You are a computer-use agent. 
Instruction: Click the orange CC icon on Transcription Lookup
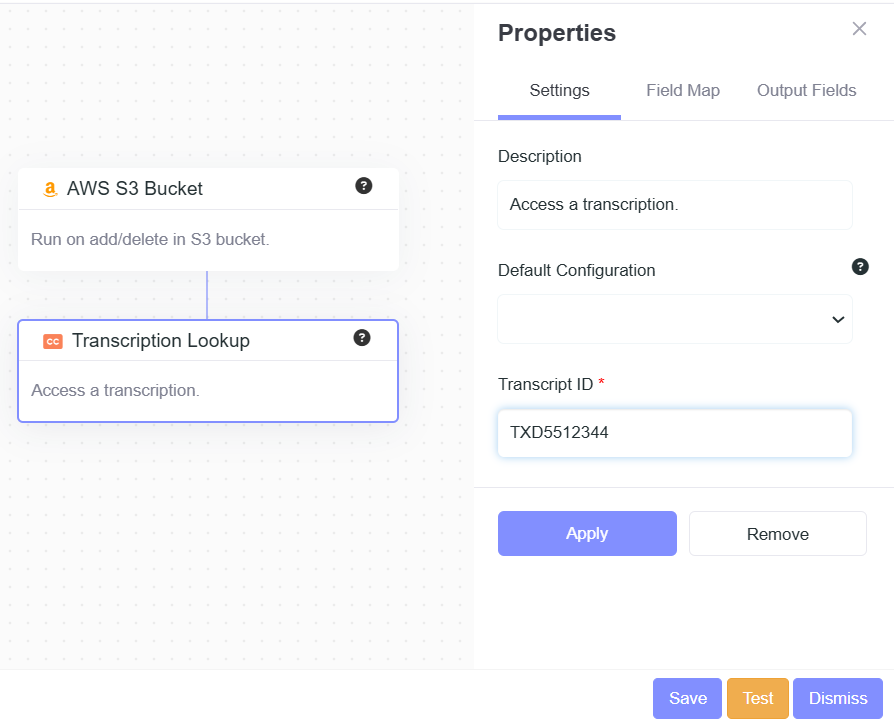(53, 341)
